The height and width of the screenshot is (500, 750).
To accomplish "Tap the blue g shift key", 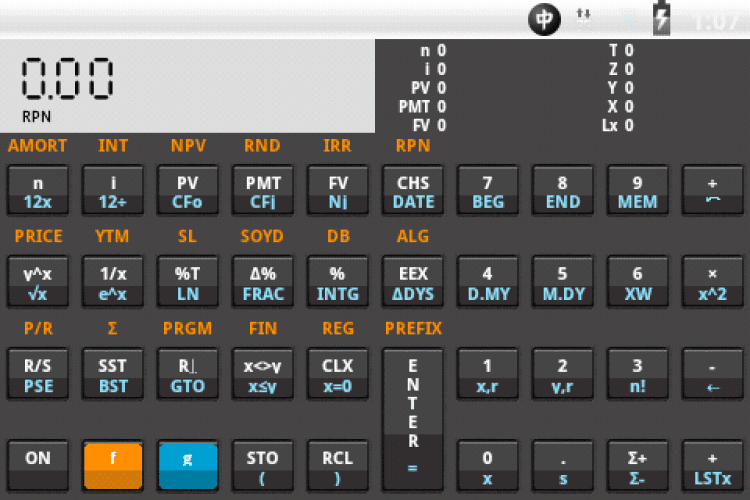I will click(188, 466).
